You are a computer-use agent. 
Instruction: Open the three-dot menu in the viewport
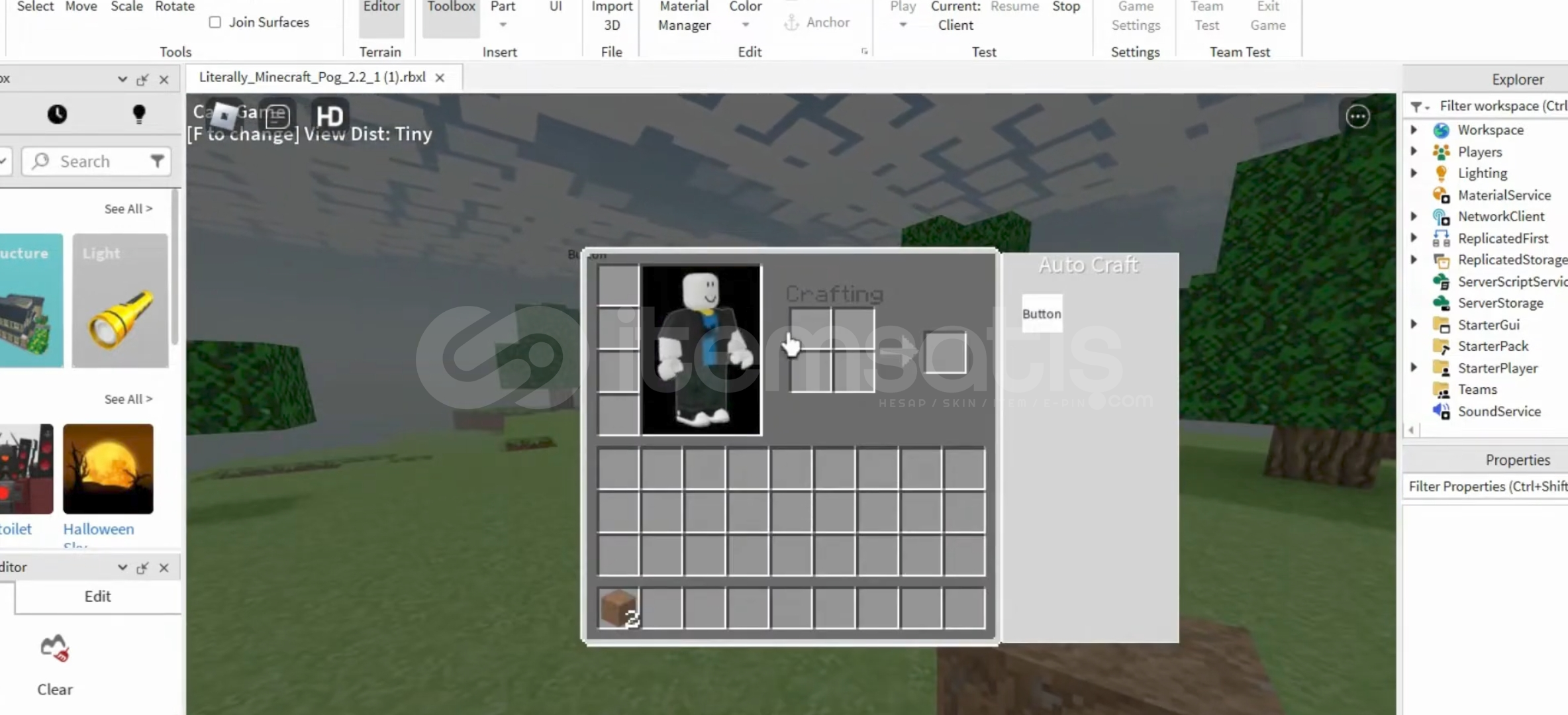pos(1357,117)
